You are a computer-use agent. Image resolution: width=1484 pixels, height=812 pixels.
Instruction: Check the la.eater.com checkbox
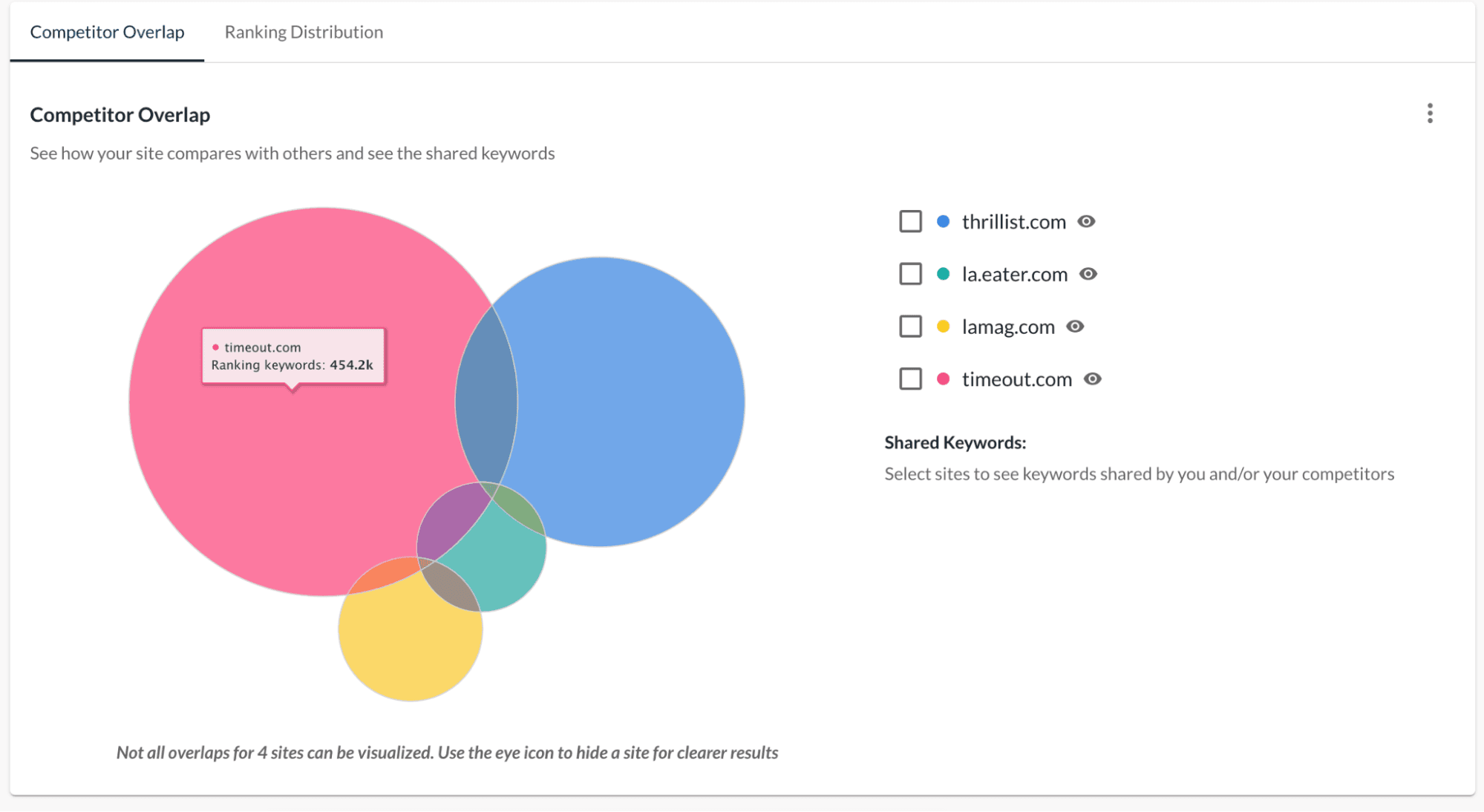point(909,273)
